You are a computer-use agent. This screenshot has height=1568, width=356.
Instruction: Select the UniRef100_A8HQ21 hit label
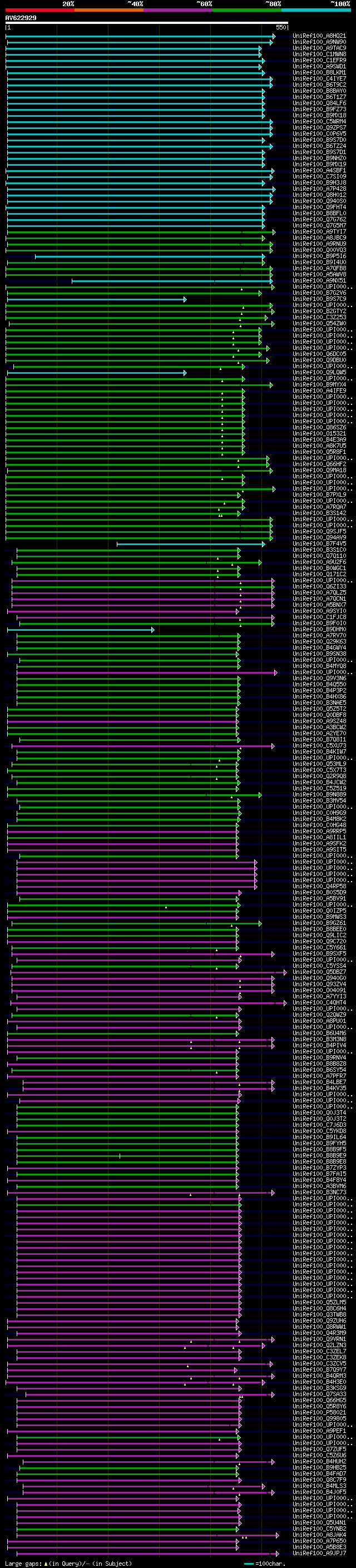(x=319, y=36)
